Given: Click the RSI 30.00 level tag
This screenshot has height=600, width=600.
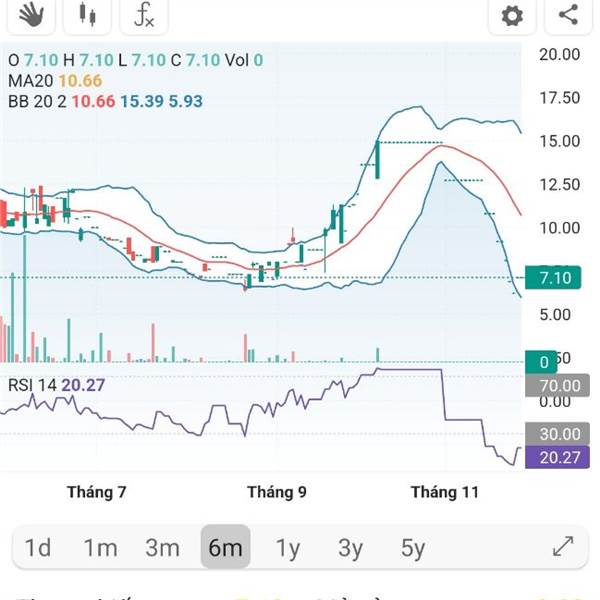Looking at the screenshot, I should click(557, 434).
